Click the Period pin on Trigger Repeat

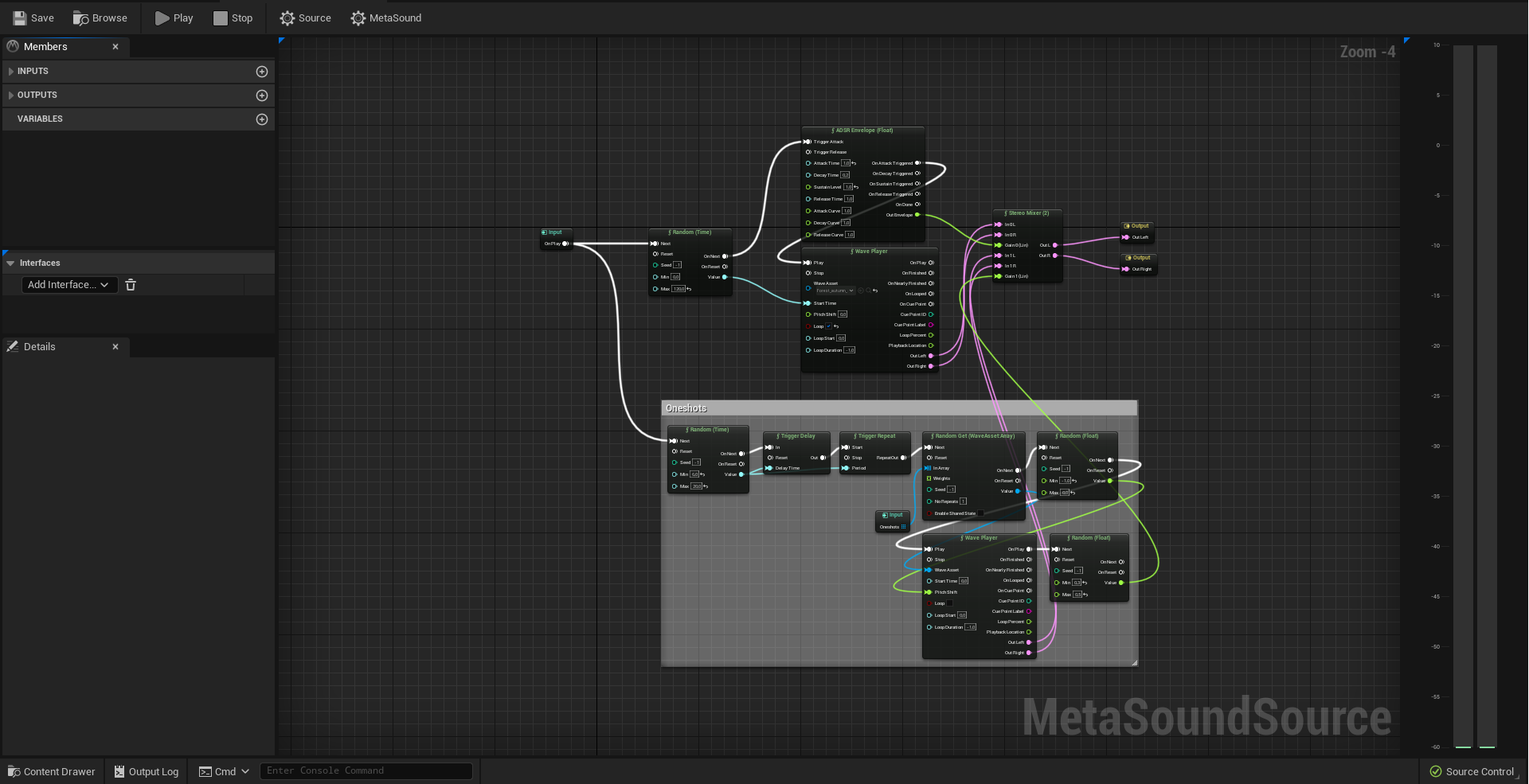846,468
